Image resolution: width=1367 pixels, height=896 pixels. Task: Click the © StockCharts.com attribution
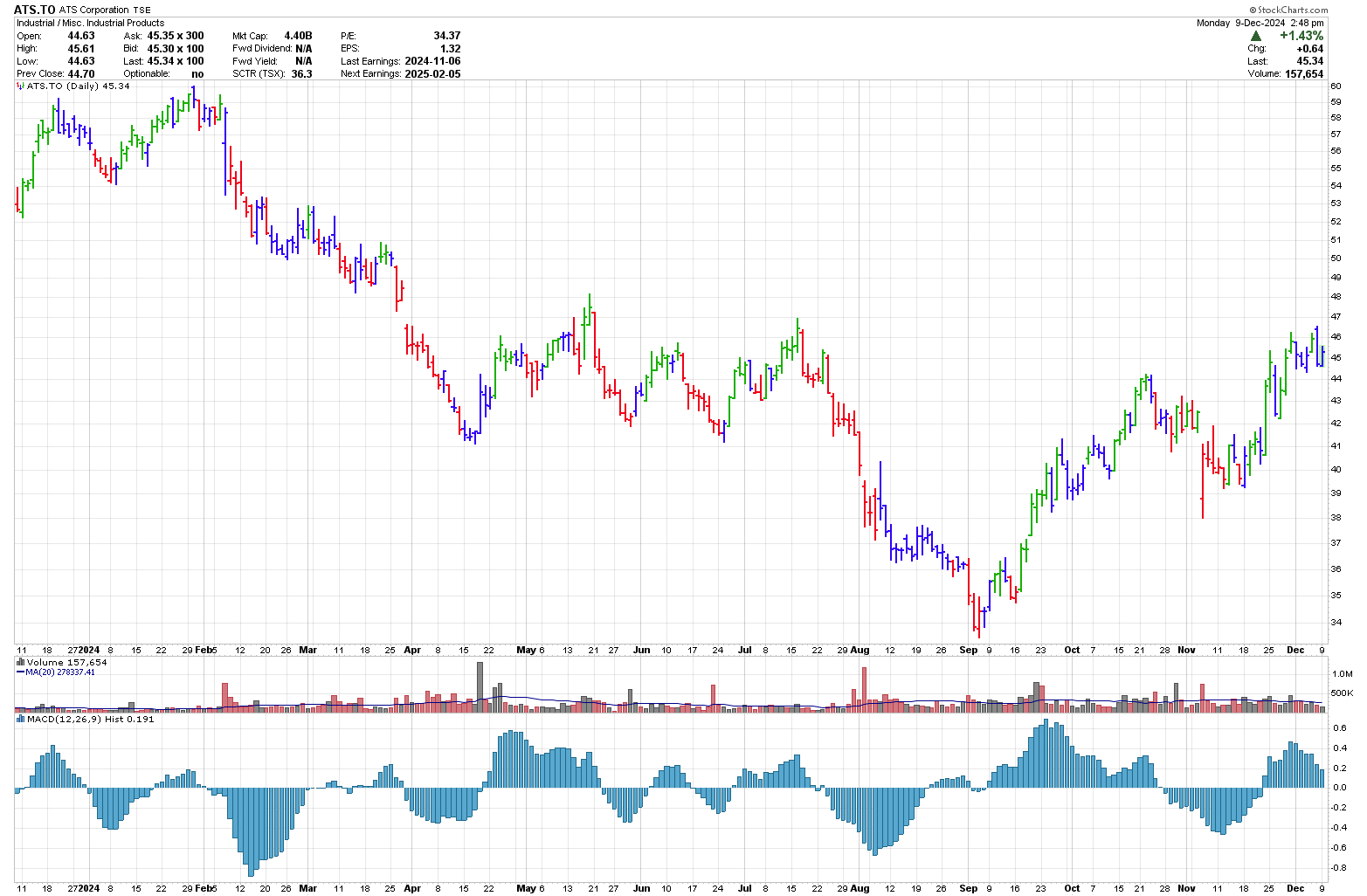click(1287, 10)
